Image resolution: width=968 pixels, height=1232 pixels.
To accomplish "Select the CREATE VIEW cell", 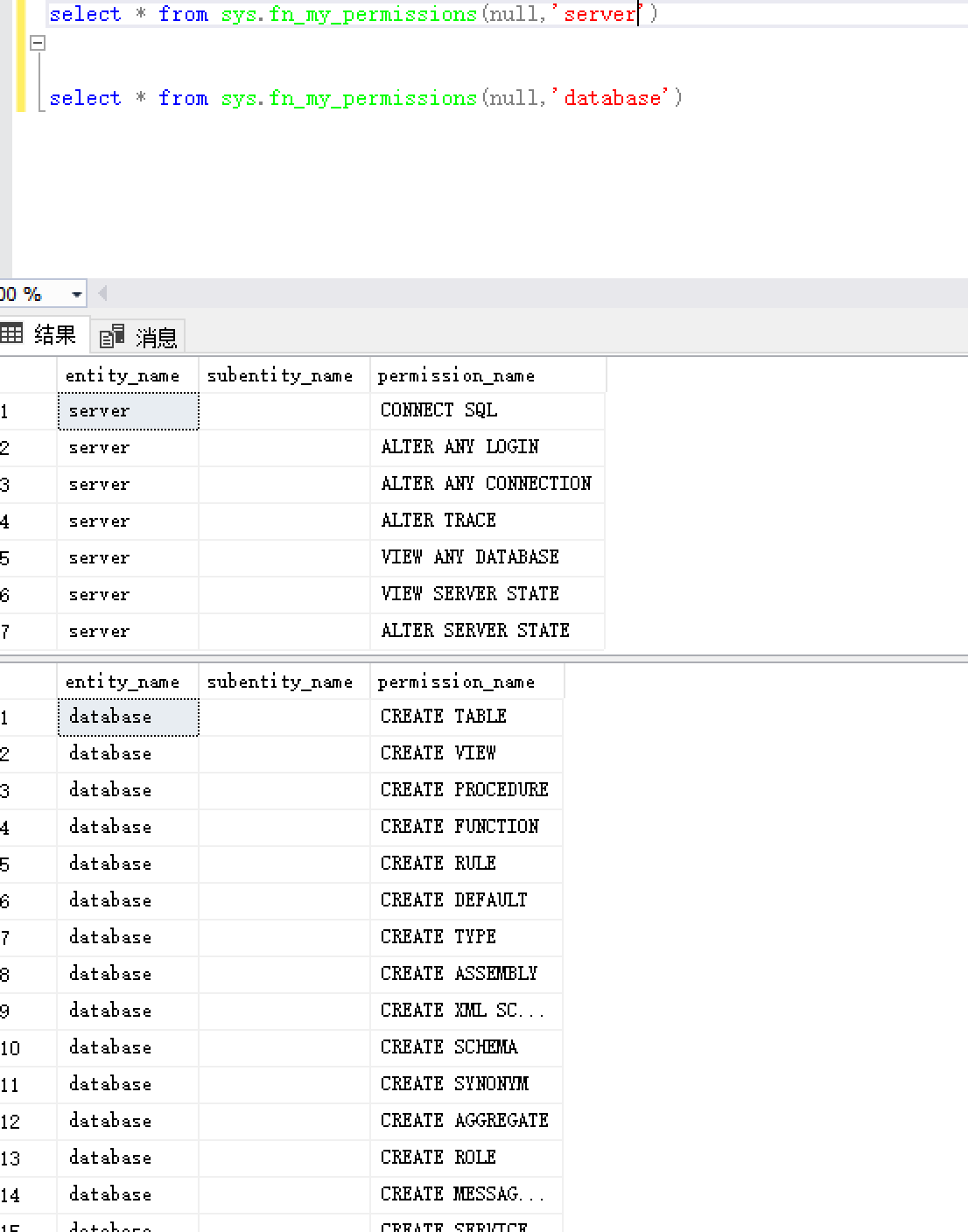I will (466, 753).
